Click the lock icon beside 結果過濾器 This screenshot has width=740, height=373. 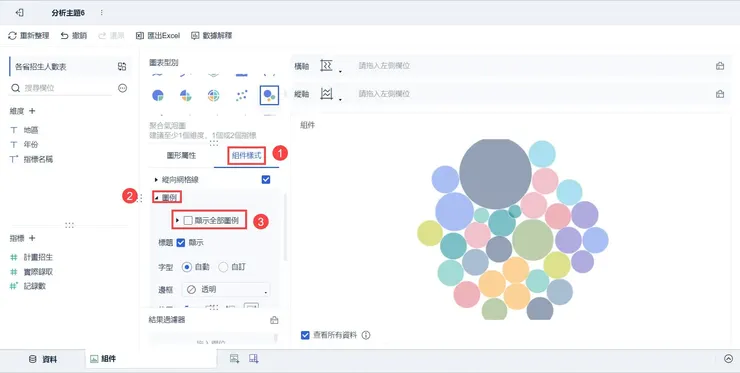[274, 320]
